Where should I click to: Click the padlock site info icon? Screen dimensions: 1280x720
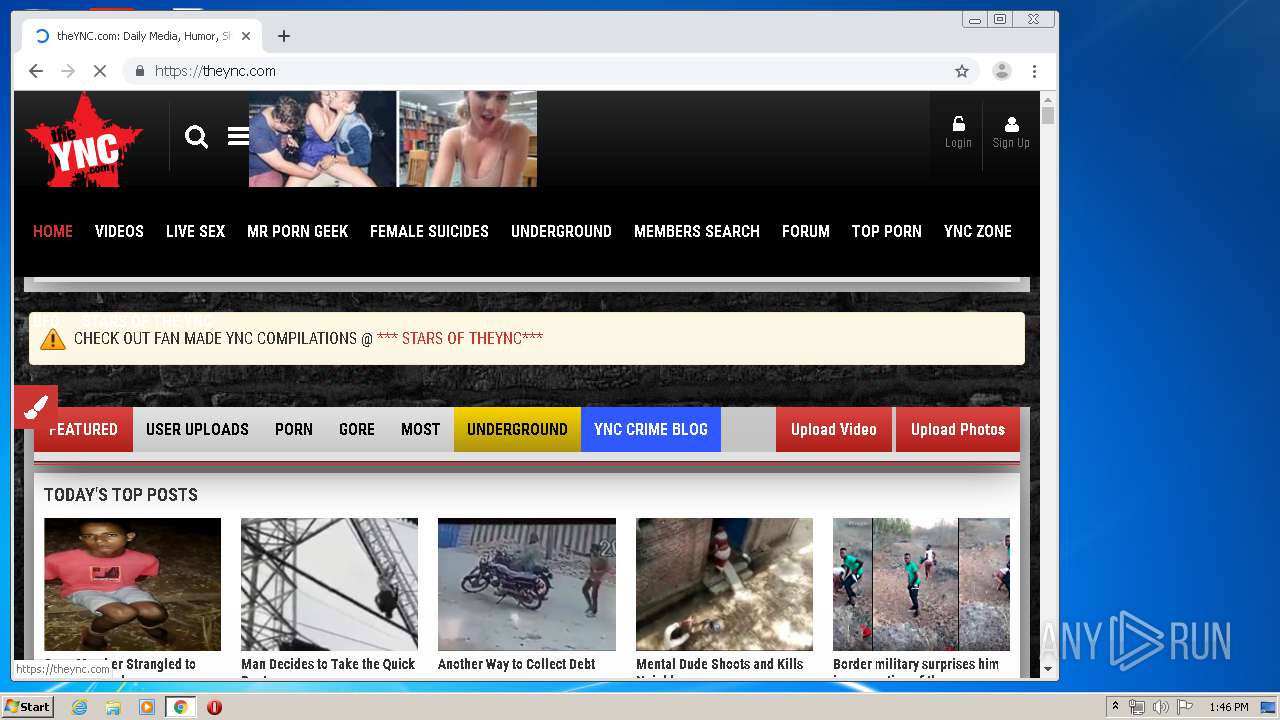[140, 71]
